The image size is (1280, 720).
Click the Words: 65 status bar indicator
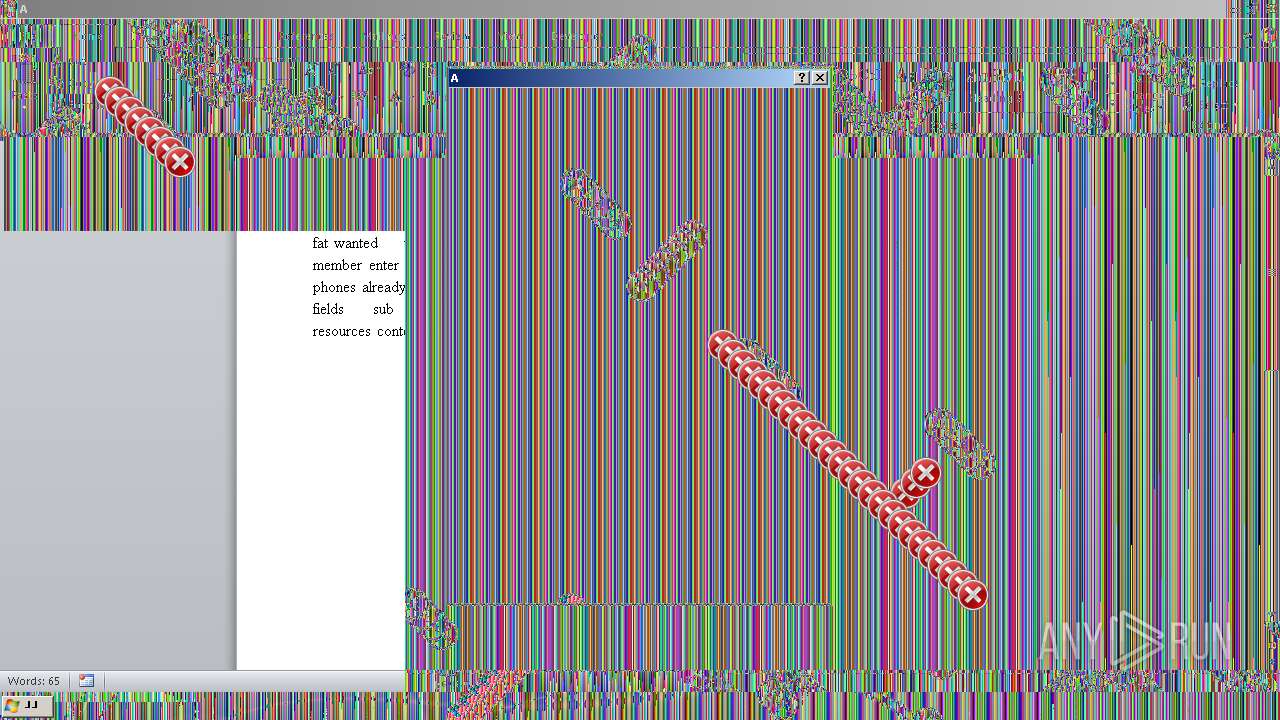[34, 681]
